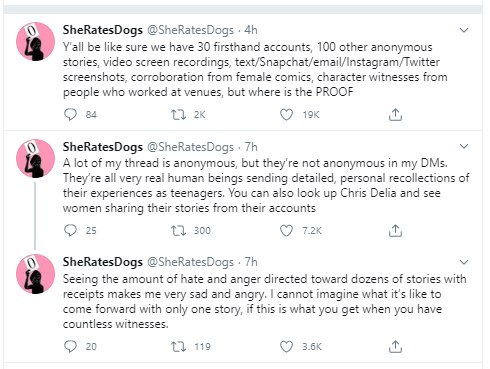Open chevron menu on the bottom tweet
490x369 pixels.
pos(464,262)
